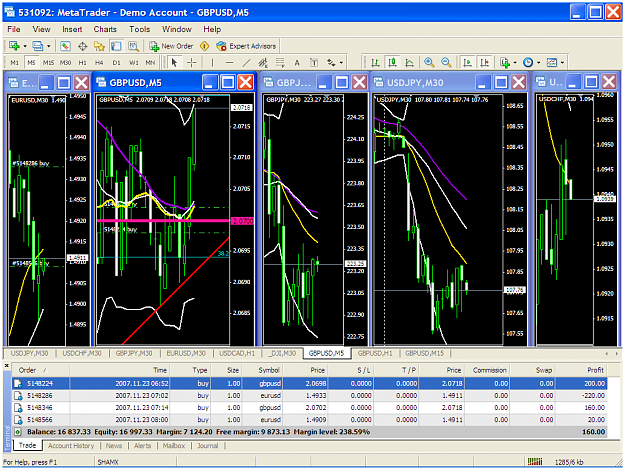
Task: Click the Expert Advisors button
Action: [x=246, y=46]
